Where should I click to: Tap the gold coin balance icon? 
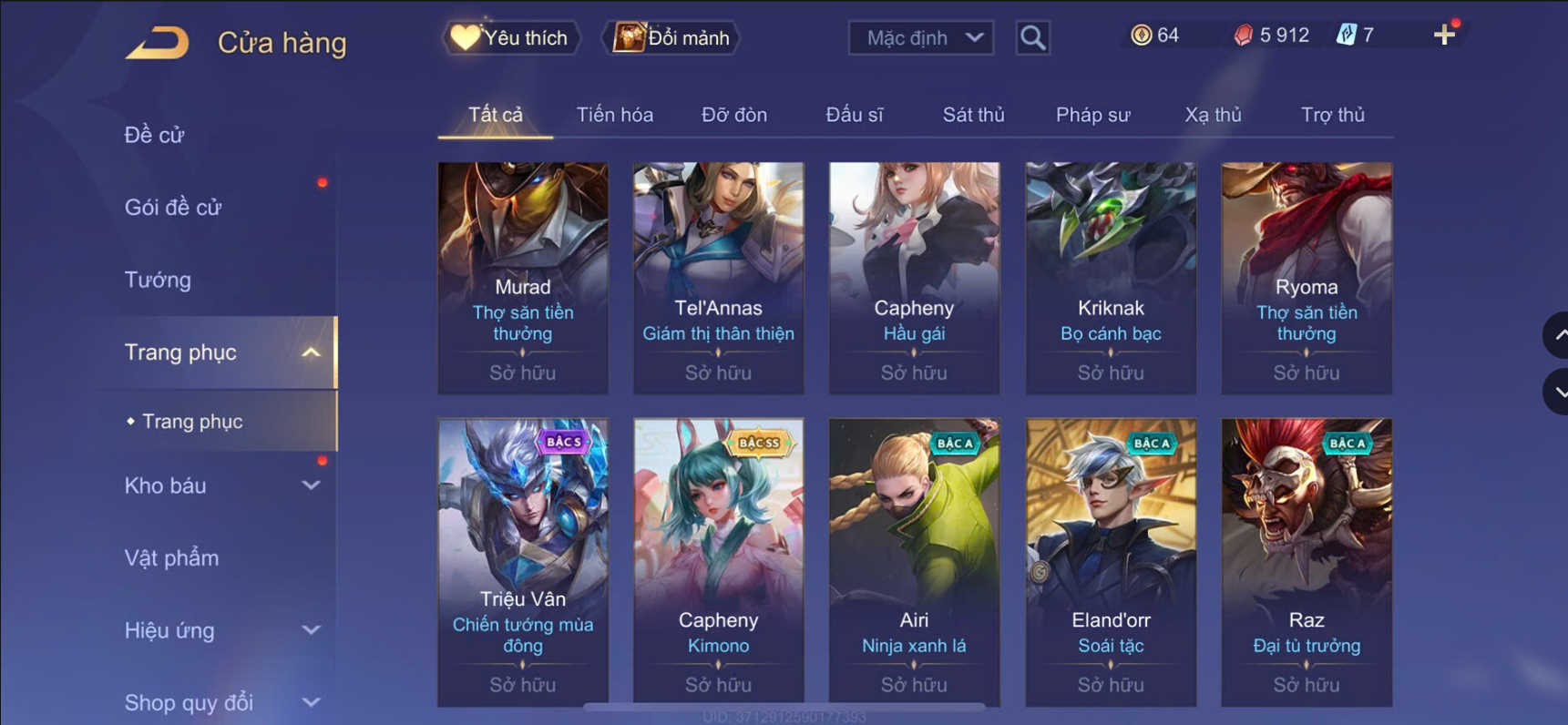pos(1141,36)
